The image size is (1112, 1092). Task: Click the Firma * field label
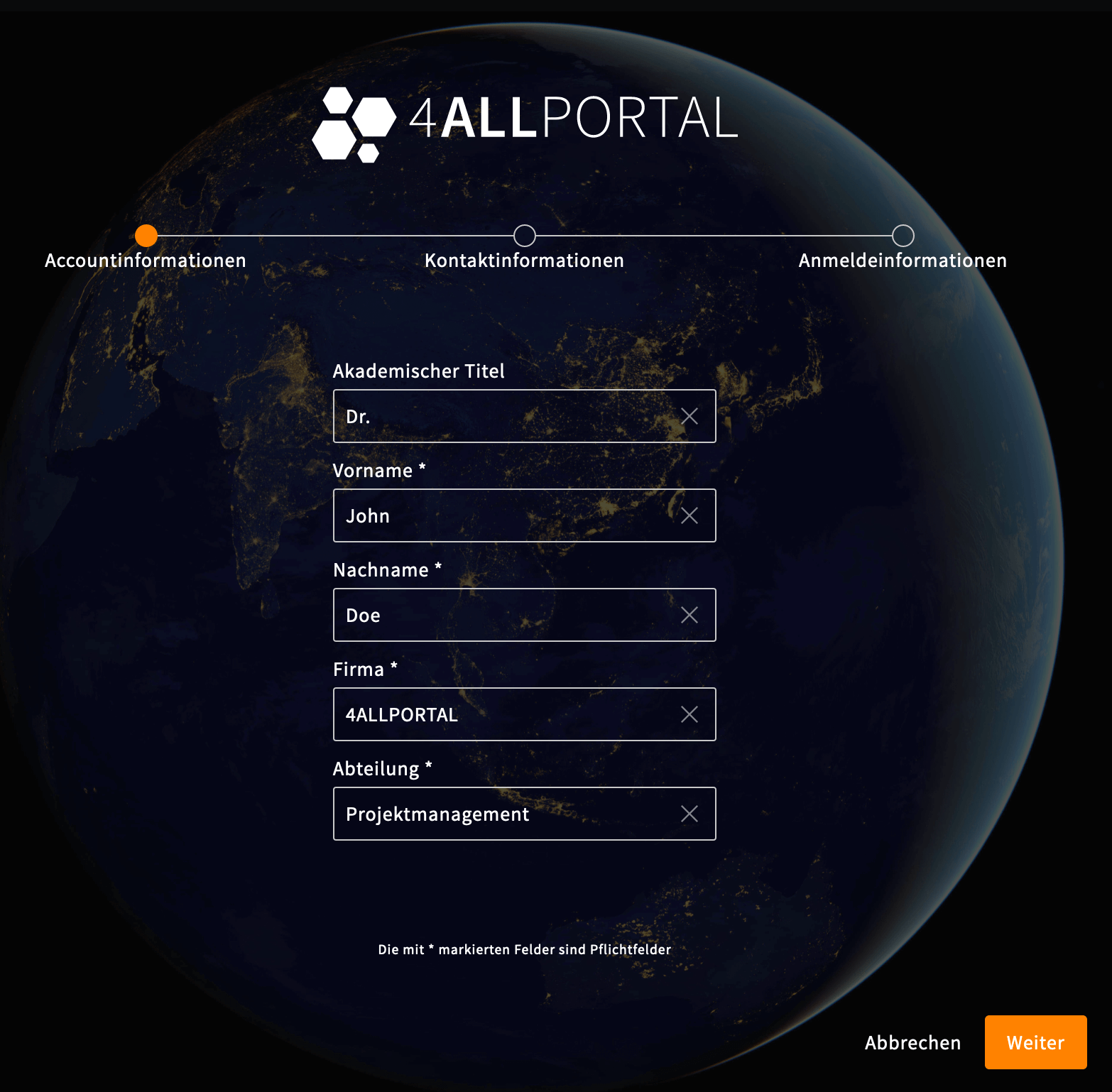(x=365, y=670)
